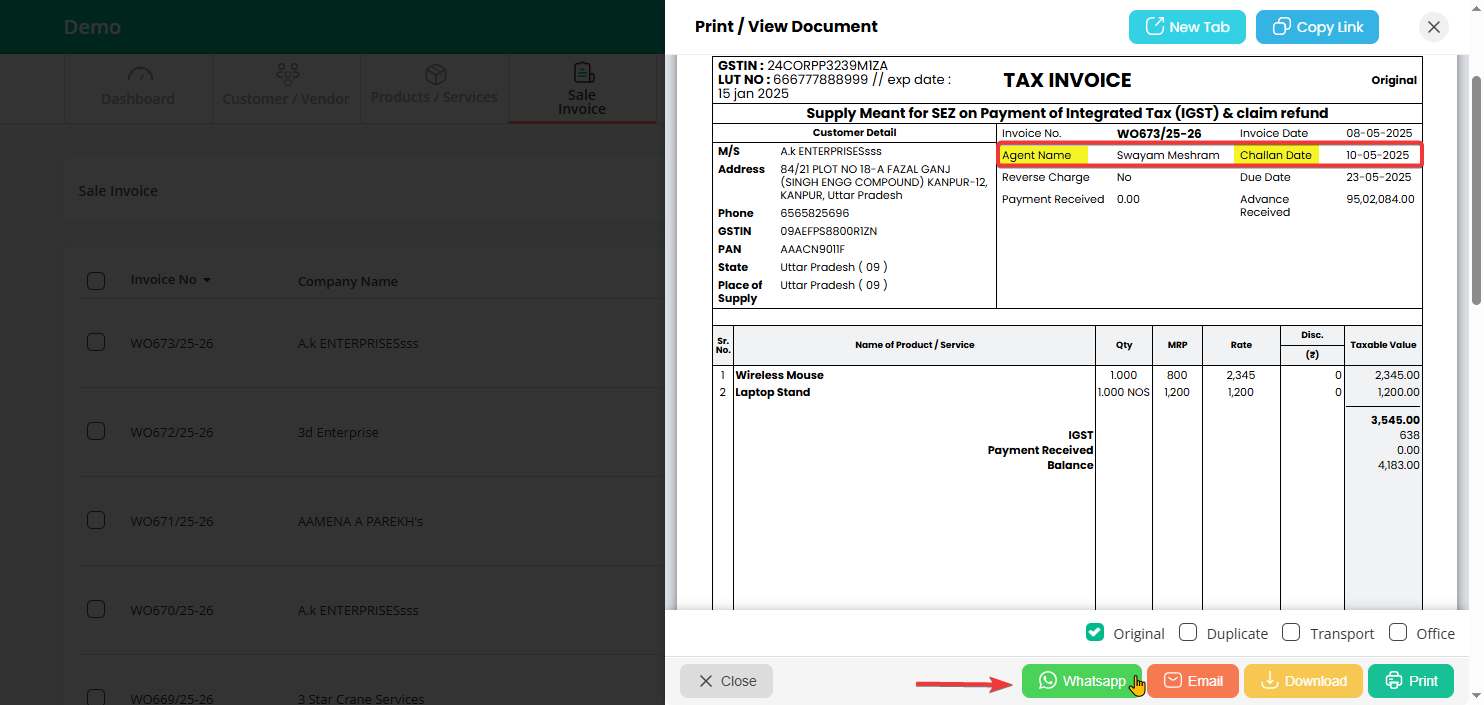
Task: Toggle select-all checkbox in table header
Action: point(96,281)
